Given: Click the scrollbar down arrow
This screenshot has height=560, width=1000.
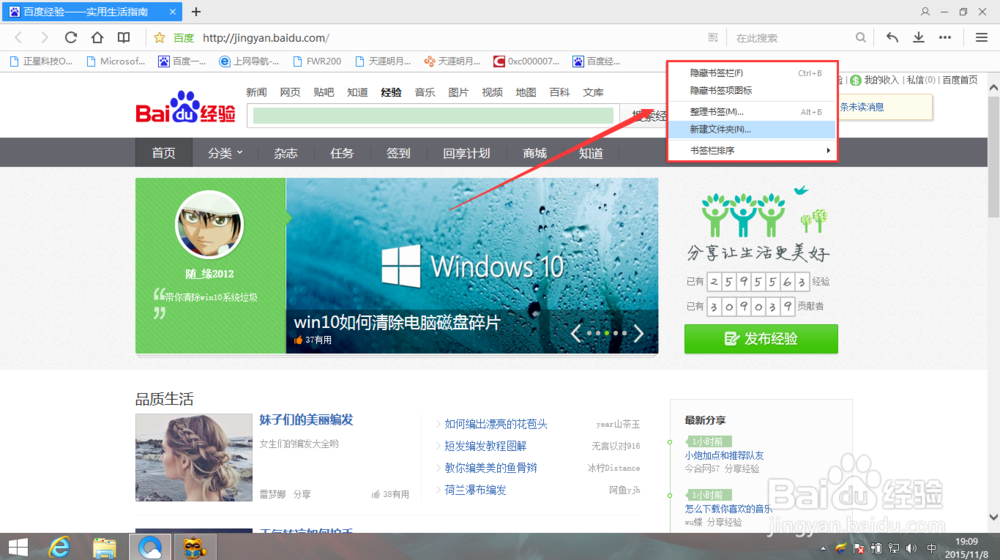Looking at the screenshot, I should (994, 517).
